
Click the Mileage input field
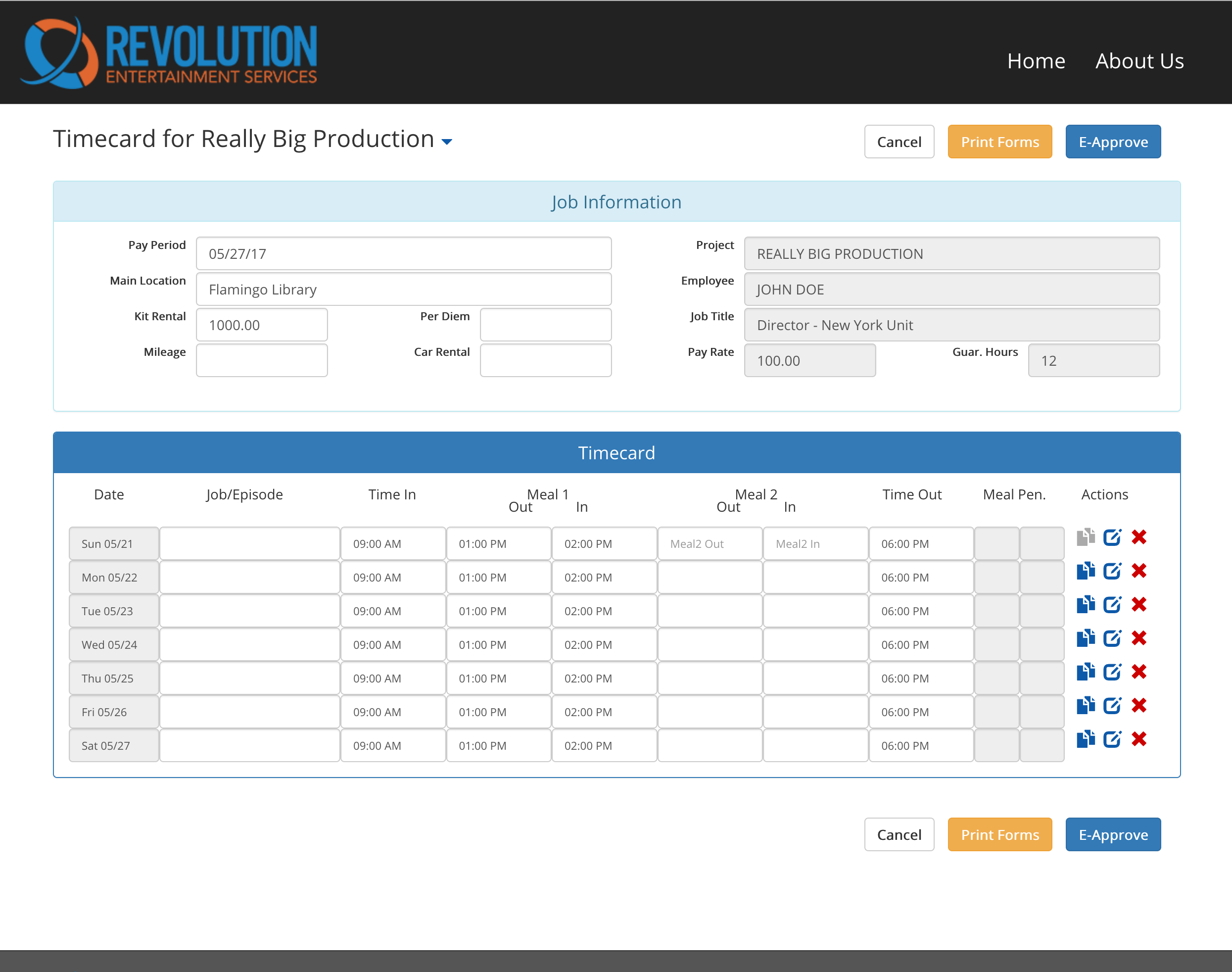pos(262,360)
